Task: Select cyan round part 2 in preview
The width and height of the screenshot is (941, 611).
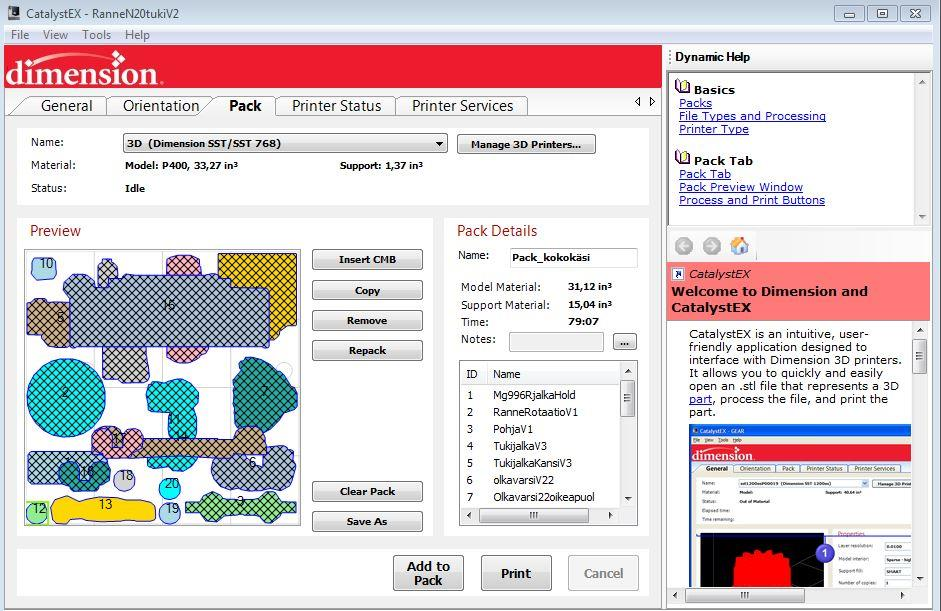Action: (x=65, y=396)
